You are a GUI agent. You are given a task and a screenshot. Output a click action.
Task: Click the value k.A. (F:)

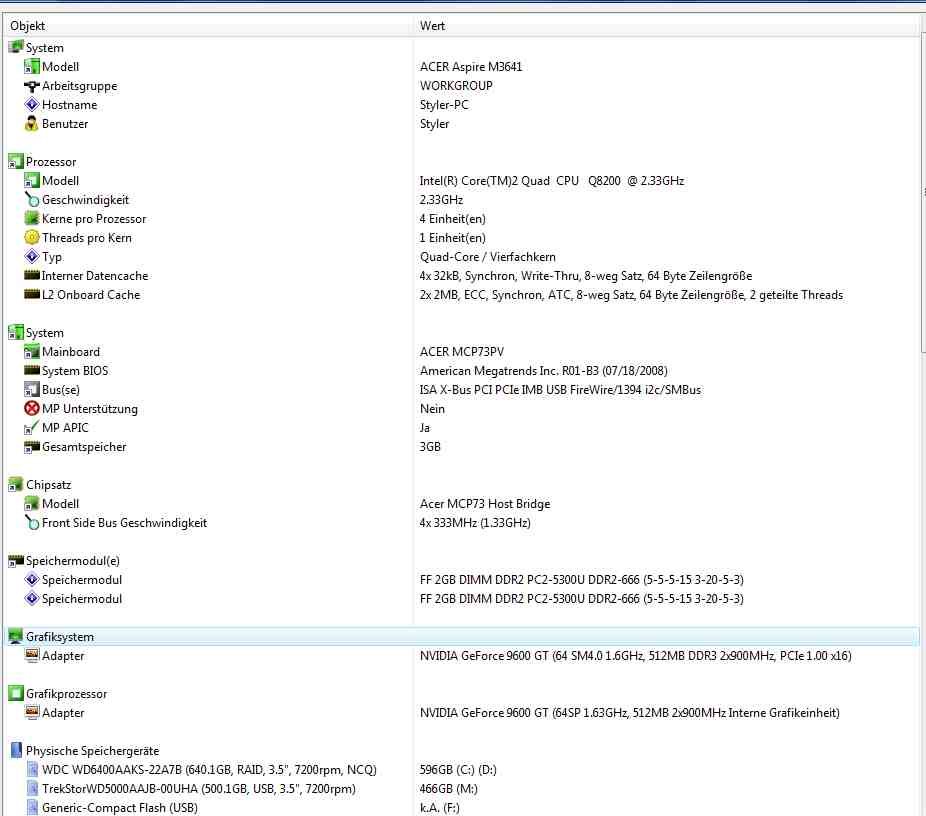439,807
